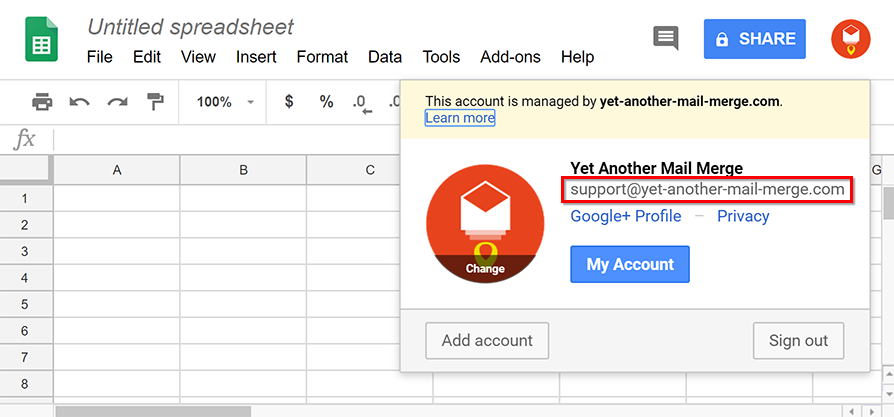Click the redo arrow icon
894x417 pixels.
pyautogui.click(x=118, y=102)
